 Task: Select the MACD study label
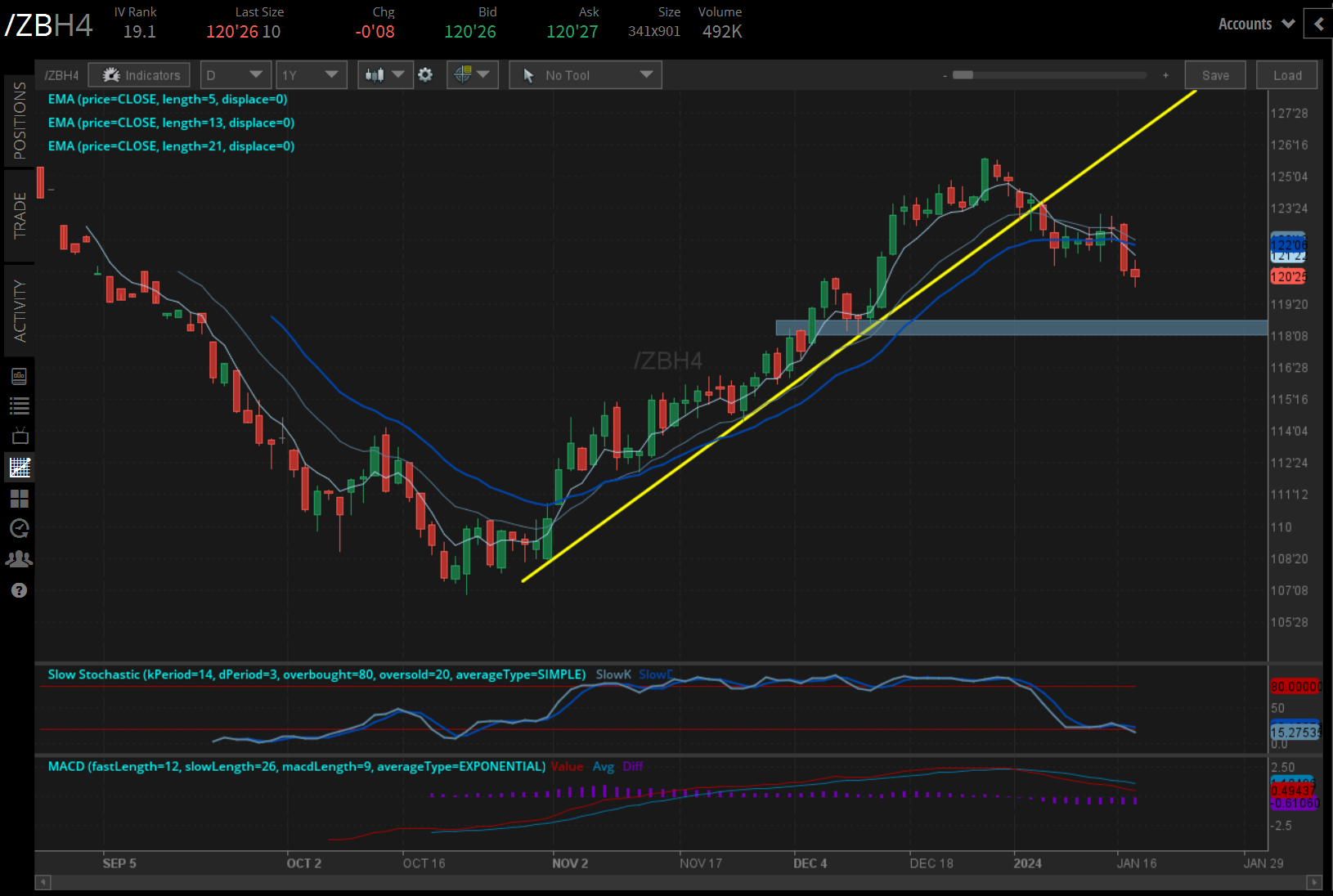pos(296,766)
